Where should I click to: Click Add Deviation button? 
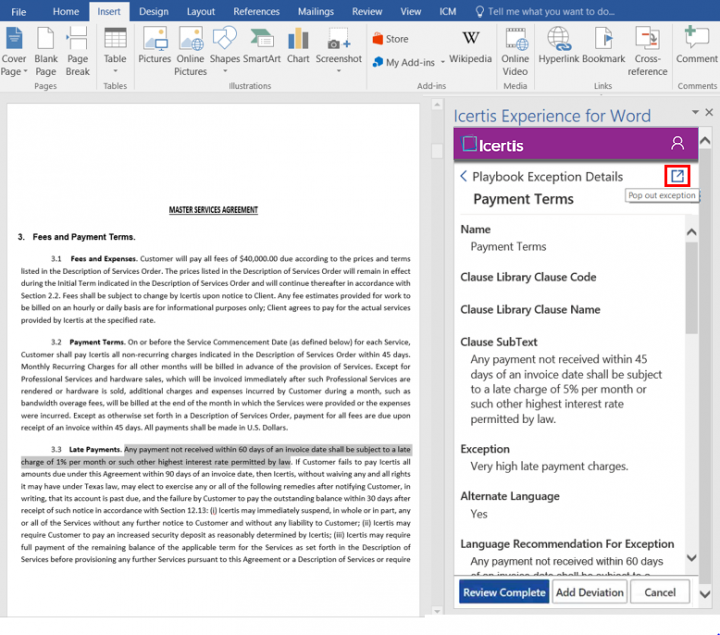coord(590,592)
